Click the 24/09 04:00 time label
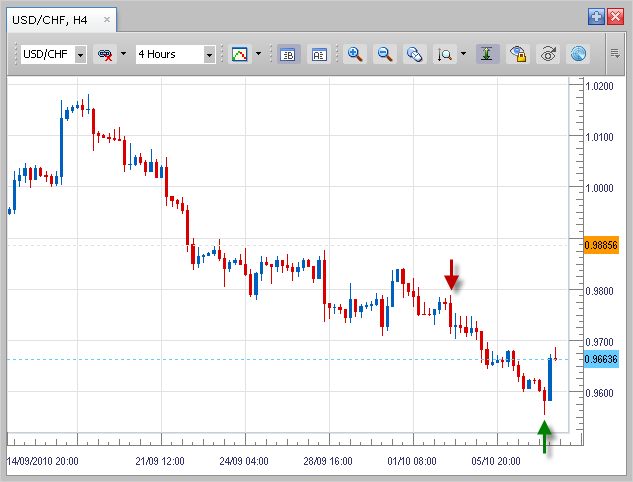Image resolution: width=633 pixels, height=482 pixels. coord(244,461)
